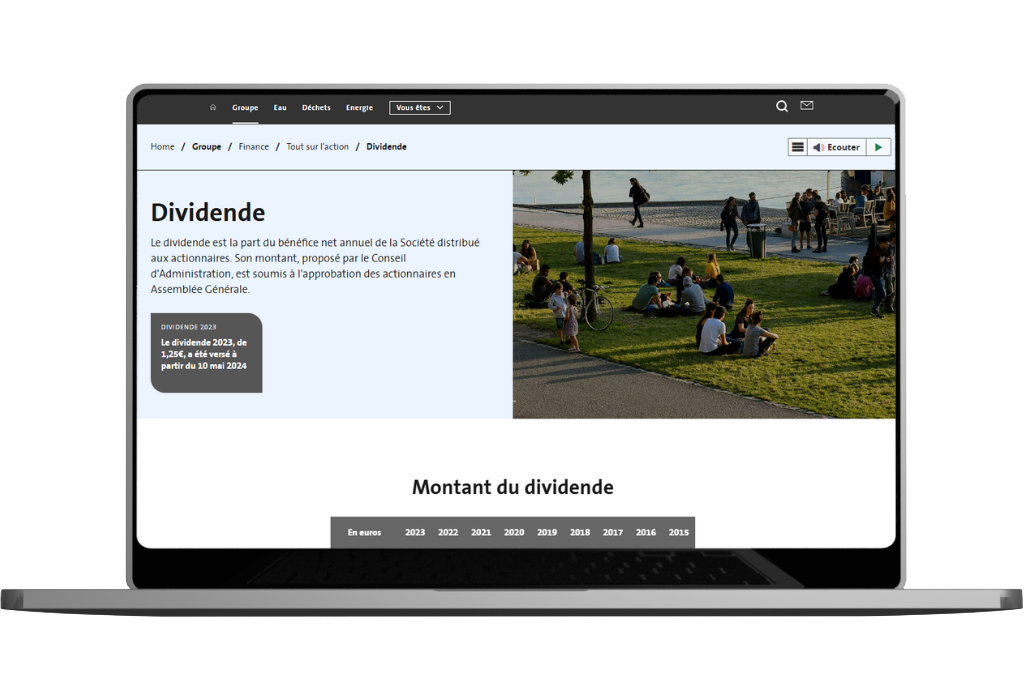Follow the Finance breadcrumb link
Screen dimensions: 1024x700
click(253, 147)
